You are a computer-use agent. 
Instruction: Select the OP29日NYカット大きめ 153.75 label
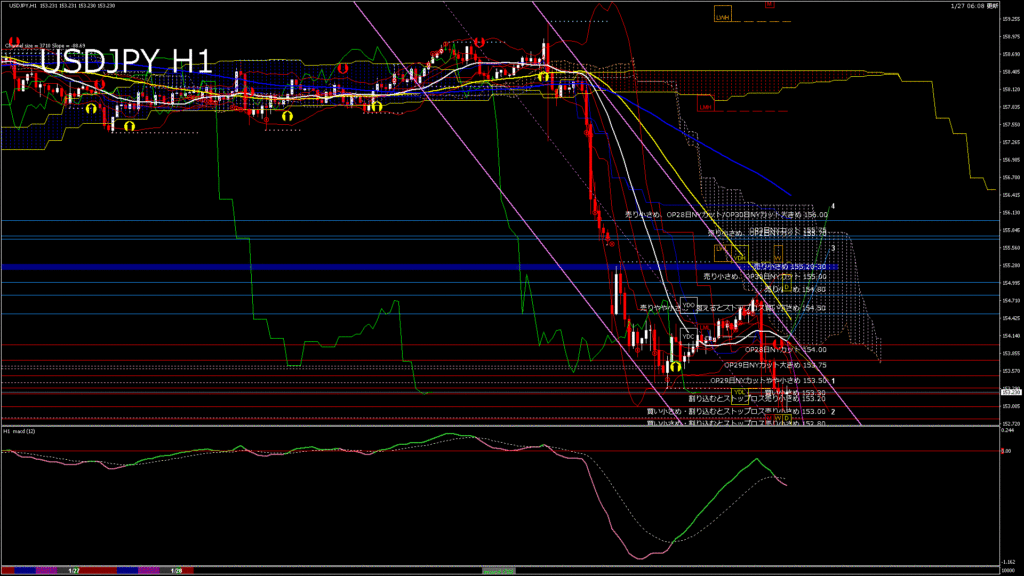tap(775, 366)
